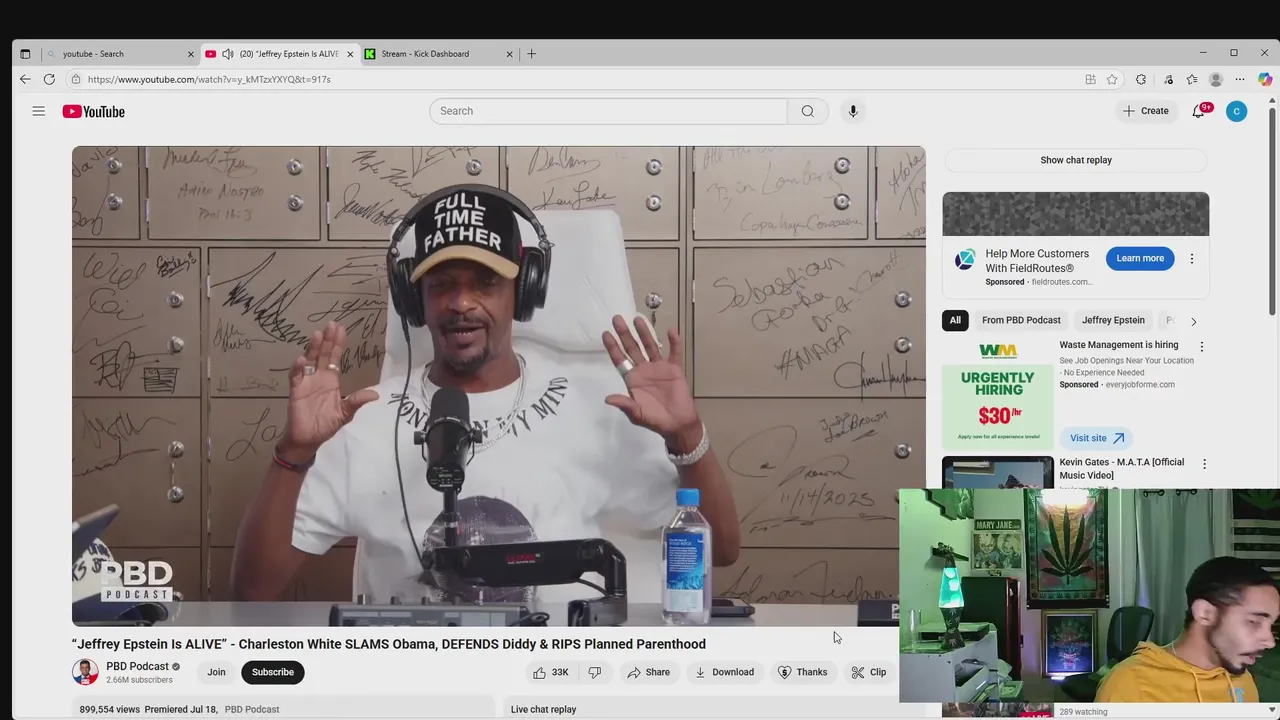This screenshot has height=720, width=1280.
Task: Subscribe to PBD Podcast
Action: (x=272, y=672)
